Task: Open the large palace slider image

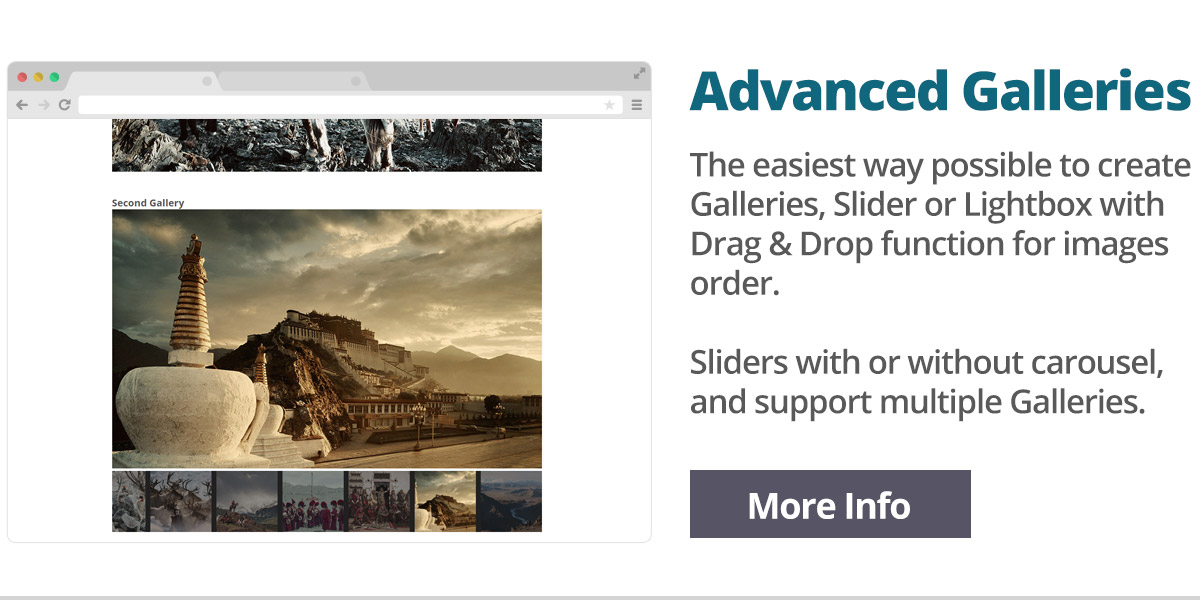Action: click(327, 339)
